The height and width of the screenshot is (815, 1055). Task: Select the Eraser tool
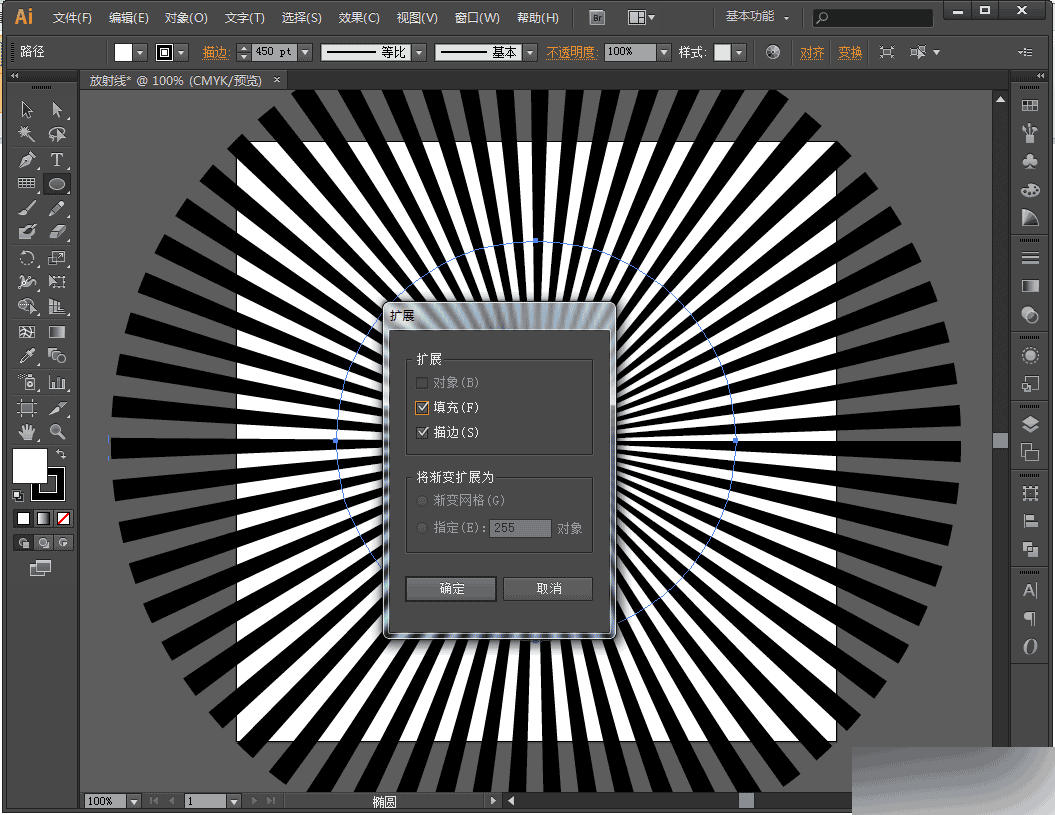coord(57,232)
